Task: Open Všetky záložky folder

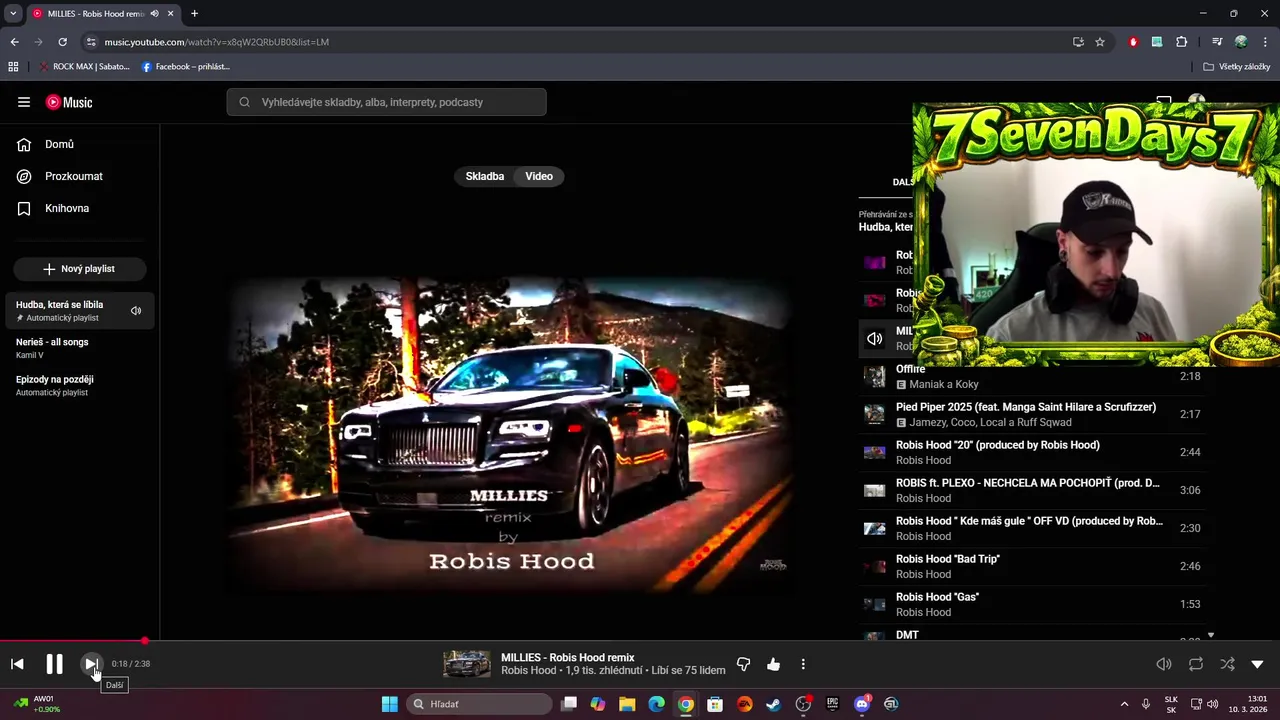Action: pyautogui.click(x=1237, y=67)
